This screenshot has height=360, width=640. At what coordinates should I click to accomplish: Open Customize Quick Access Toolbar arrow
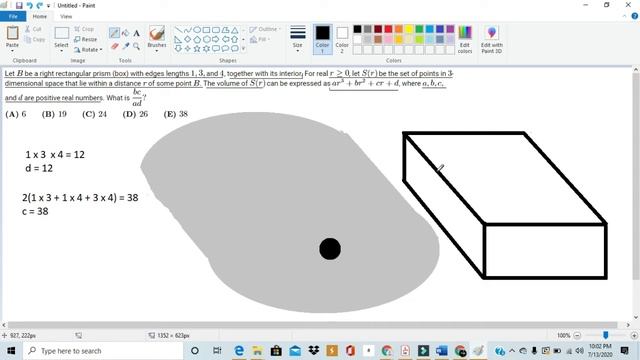pos(49,6)
